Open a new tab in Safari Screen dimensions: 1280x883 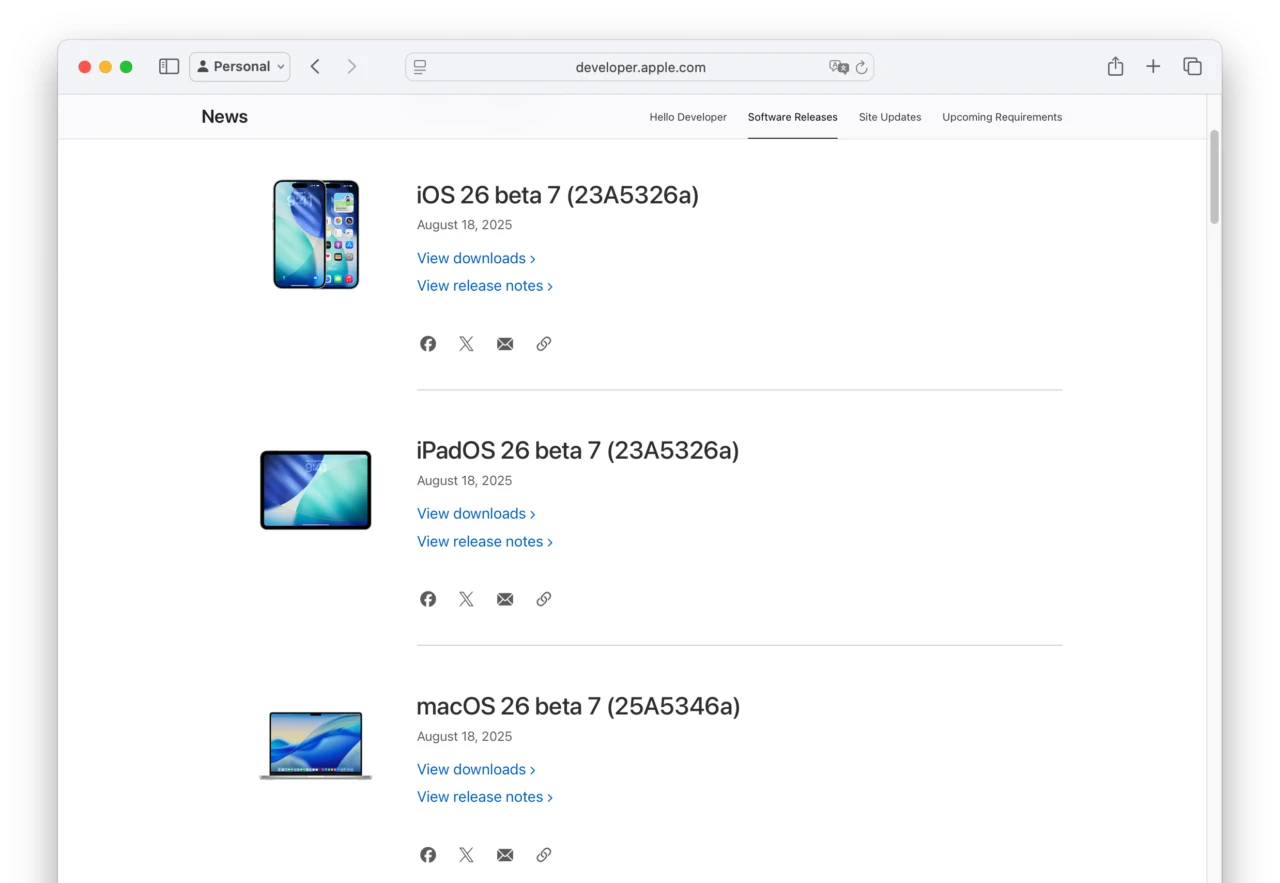pos(1153,66)
